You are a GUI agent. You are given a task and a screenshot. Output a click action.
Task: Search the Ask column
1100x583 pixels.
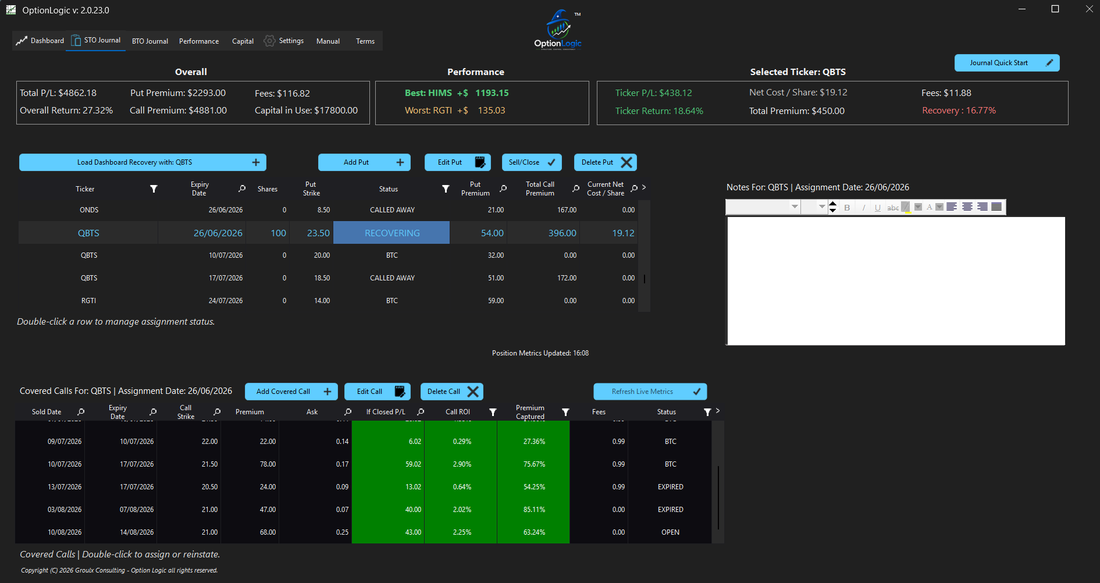(x=348, y=412)
